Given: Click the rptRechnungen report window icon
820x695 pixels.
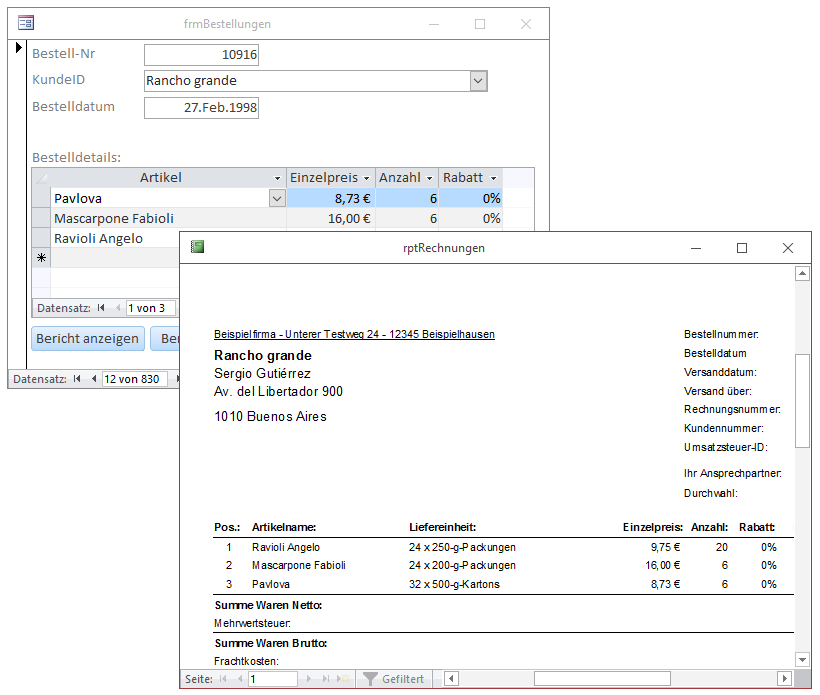Looking at the screenshot, I should pos(197,247).
